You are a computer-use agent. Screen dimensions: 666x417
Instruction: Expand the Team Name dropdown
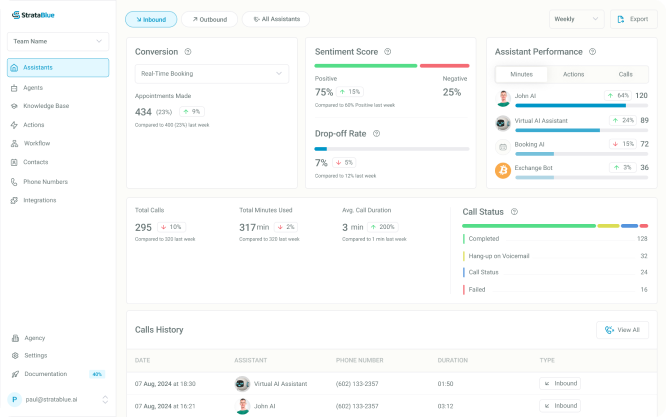tap(58, 41)
